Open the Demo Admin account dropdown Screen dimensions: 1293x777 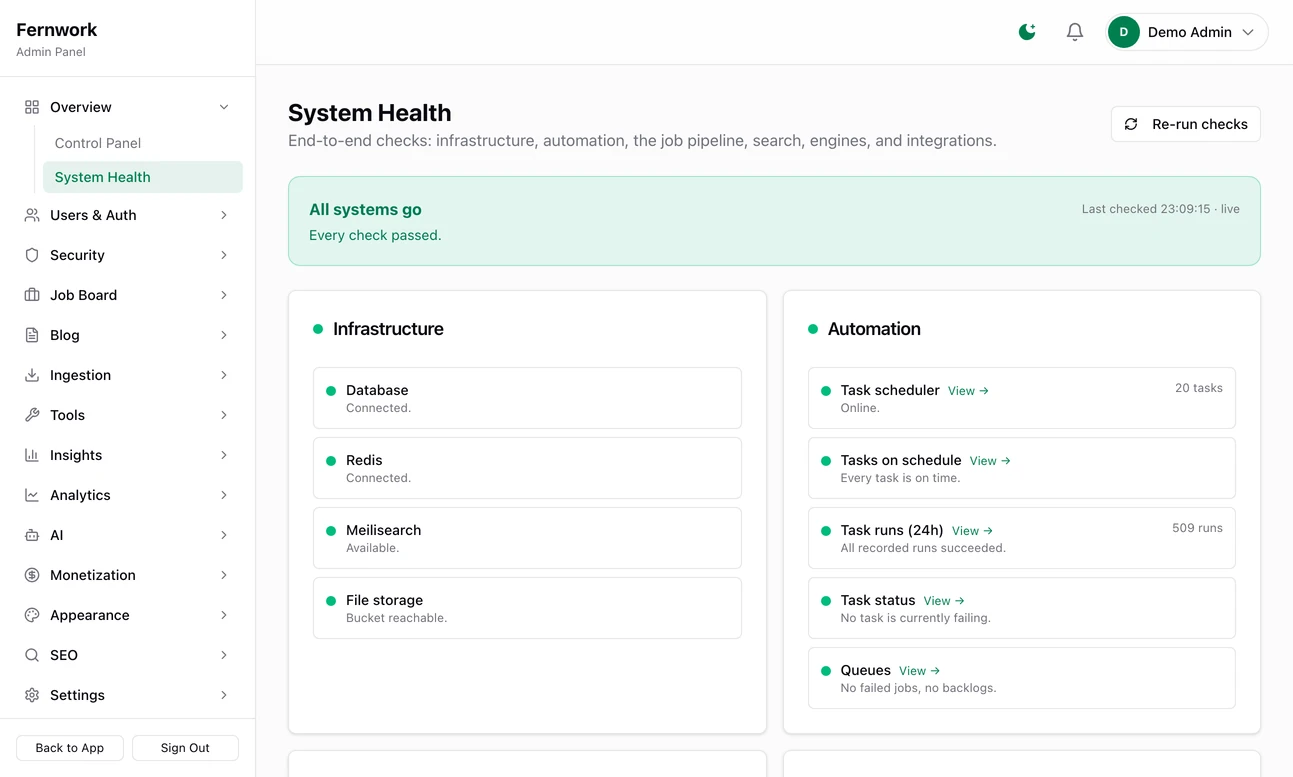[1187, 32]
